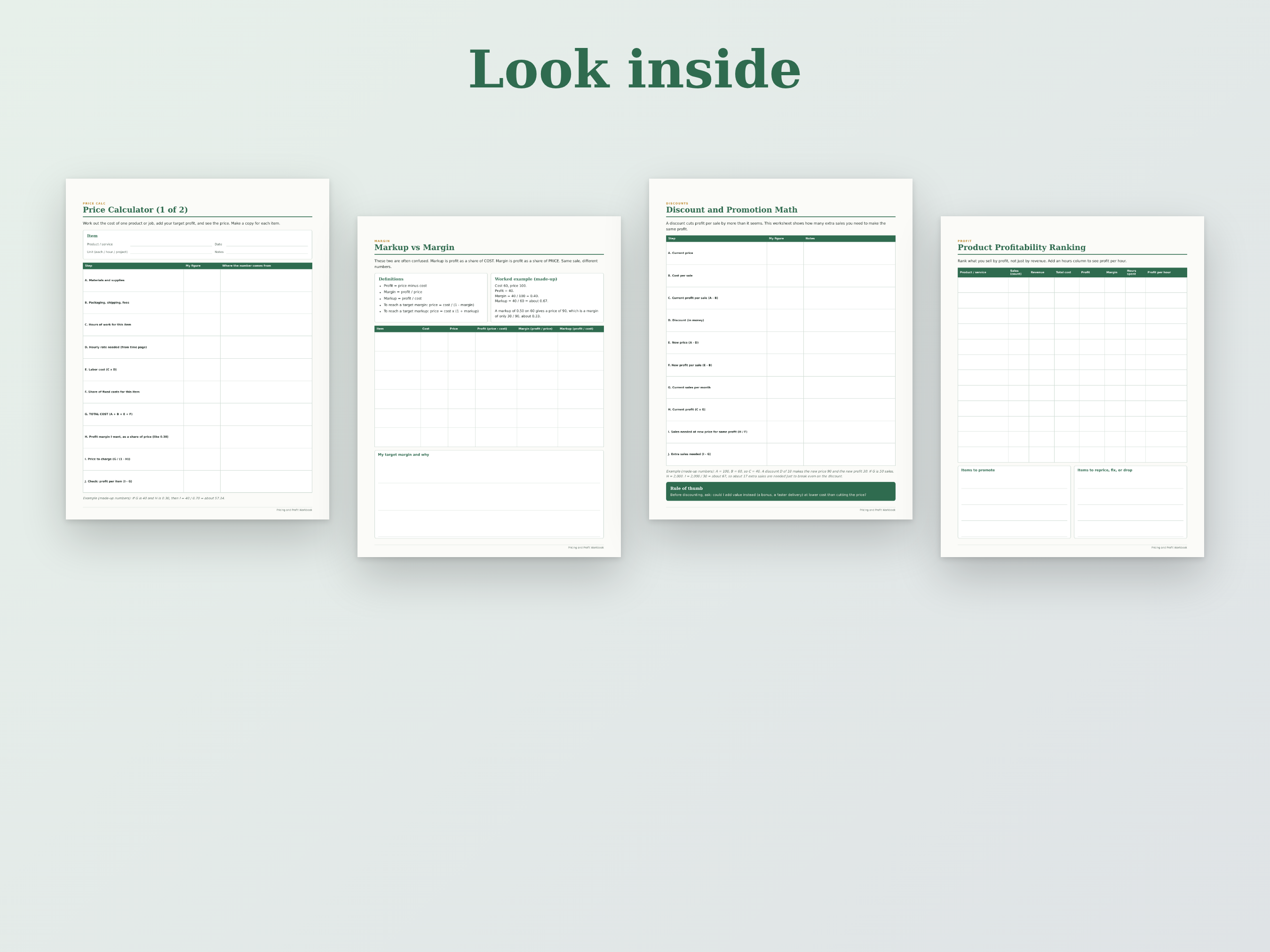Image resolution: width=1270 pixels, height=952 pixels.
Task: Select row 'E. New price (A - D)'
Action: coord(781,343)
